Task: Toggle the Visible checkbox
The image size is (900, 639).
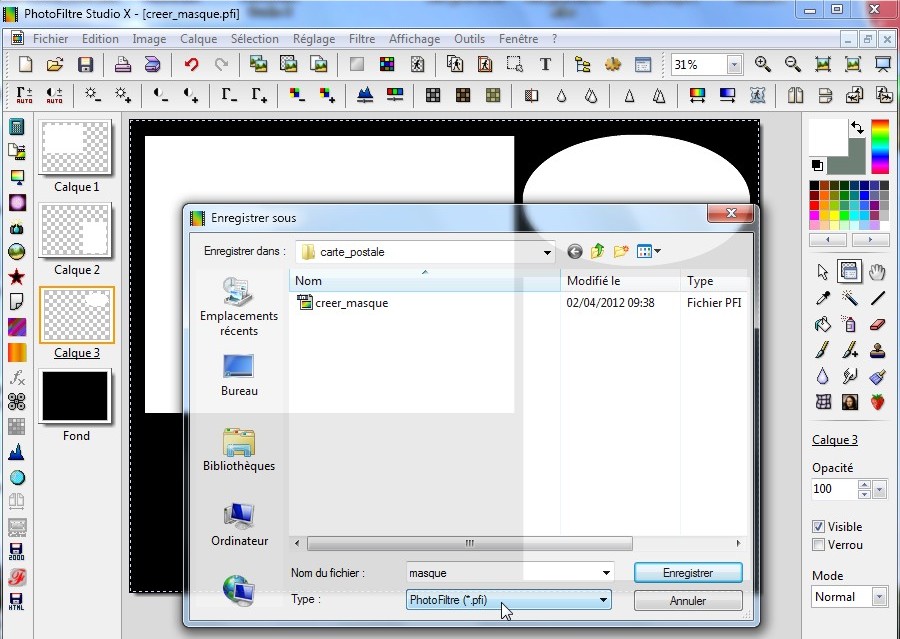Action: [818, 526]
